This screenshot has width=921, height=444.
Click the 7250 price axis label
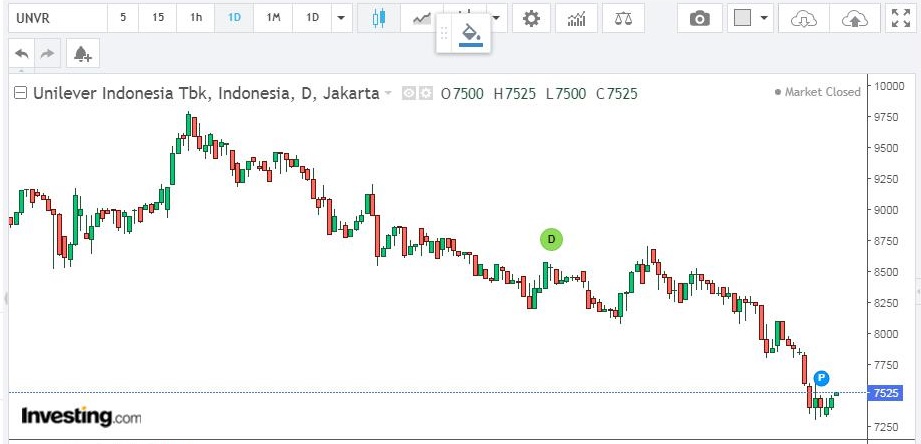[886, 426]
